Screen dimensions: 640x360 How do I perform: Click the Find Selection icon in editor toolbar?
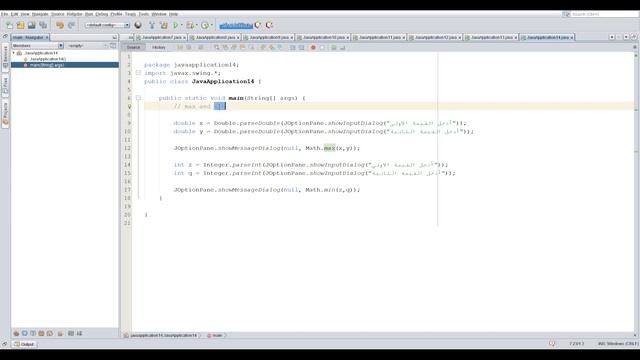click(x=217, y=48)
